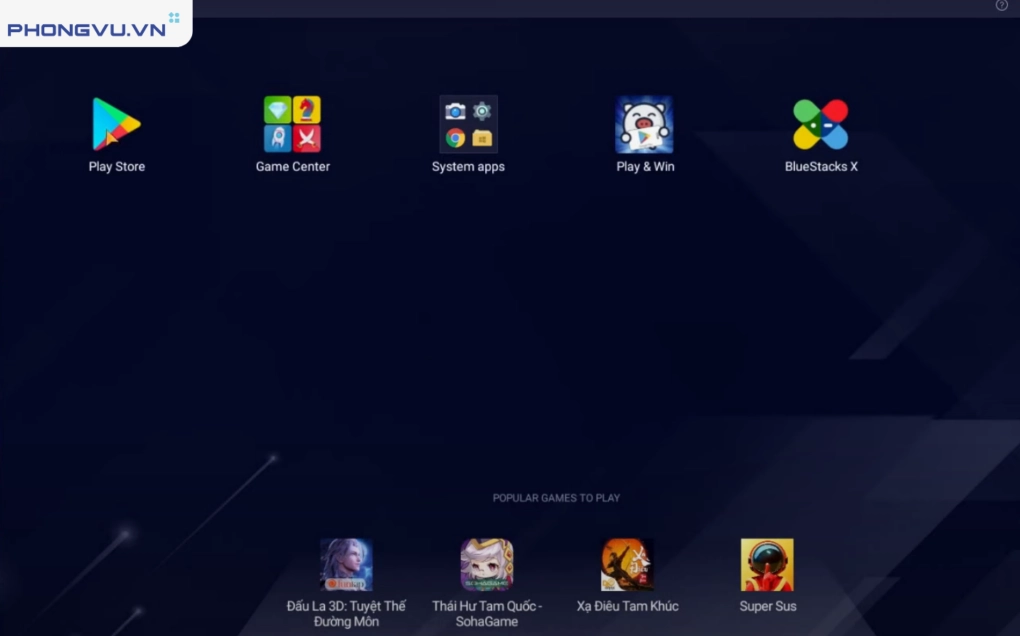Click the "Play & Win" text label
Viewport: 1020px width, 636px height.
[x=645, y=167]
